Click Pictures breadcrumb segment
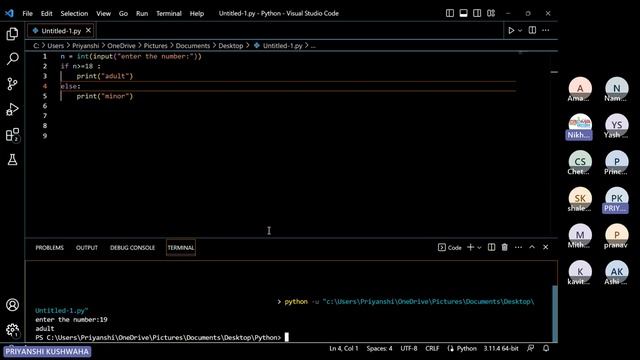The image size is (640, 360). point(156,46)
